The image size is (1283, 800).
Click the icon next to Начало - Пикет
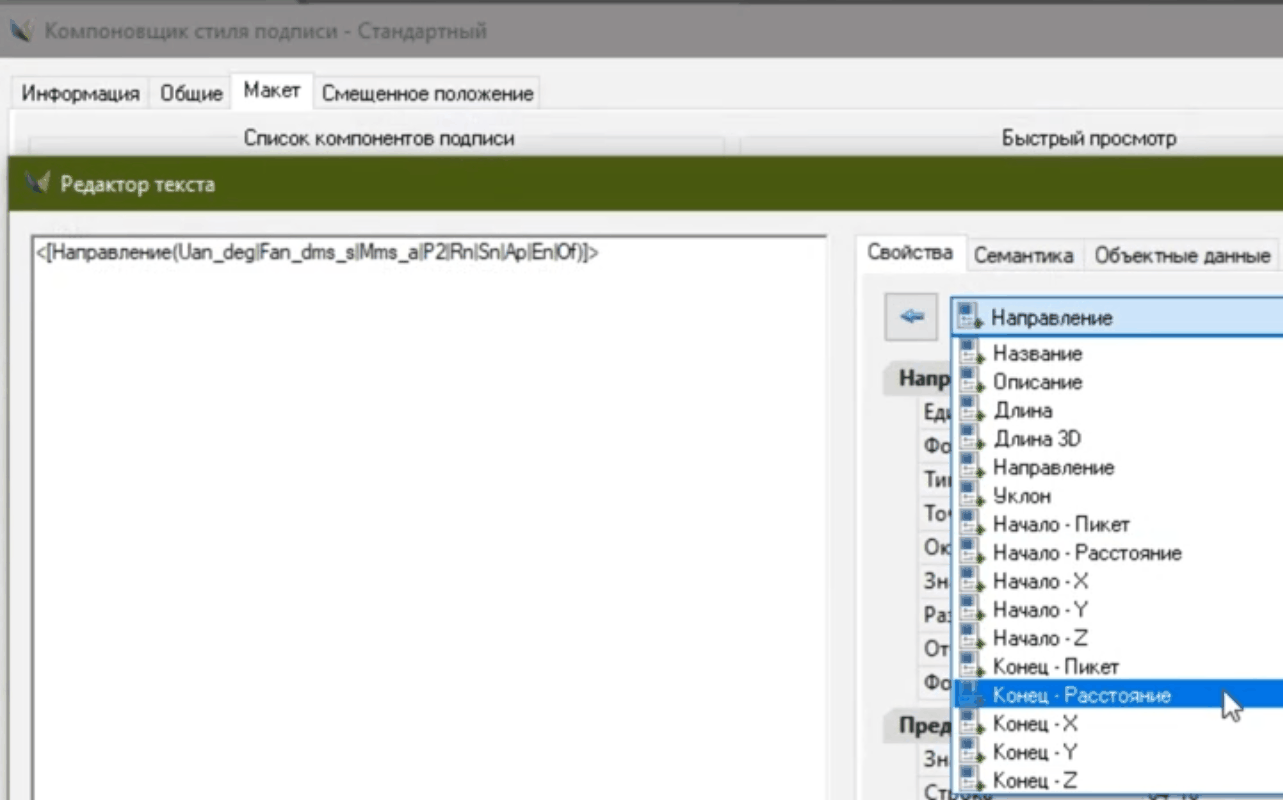coord(971,524)
